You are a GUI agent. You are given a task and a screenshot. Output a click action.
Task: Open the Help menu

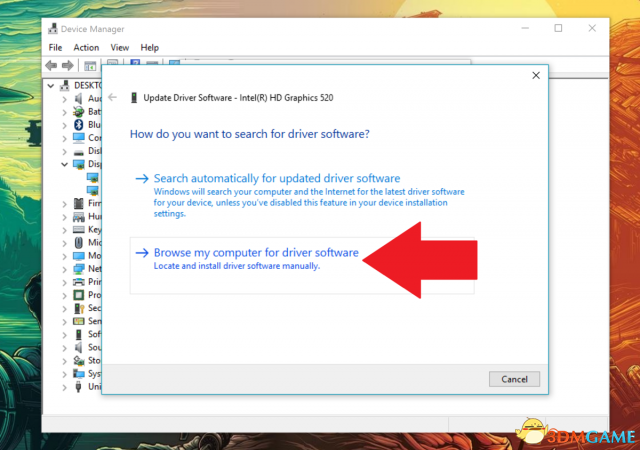[149, 47]
